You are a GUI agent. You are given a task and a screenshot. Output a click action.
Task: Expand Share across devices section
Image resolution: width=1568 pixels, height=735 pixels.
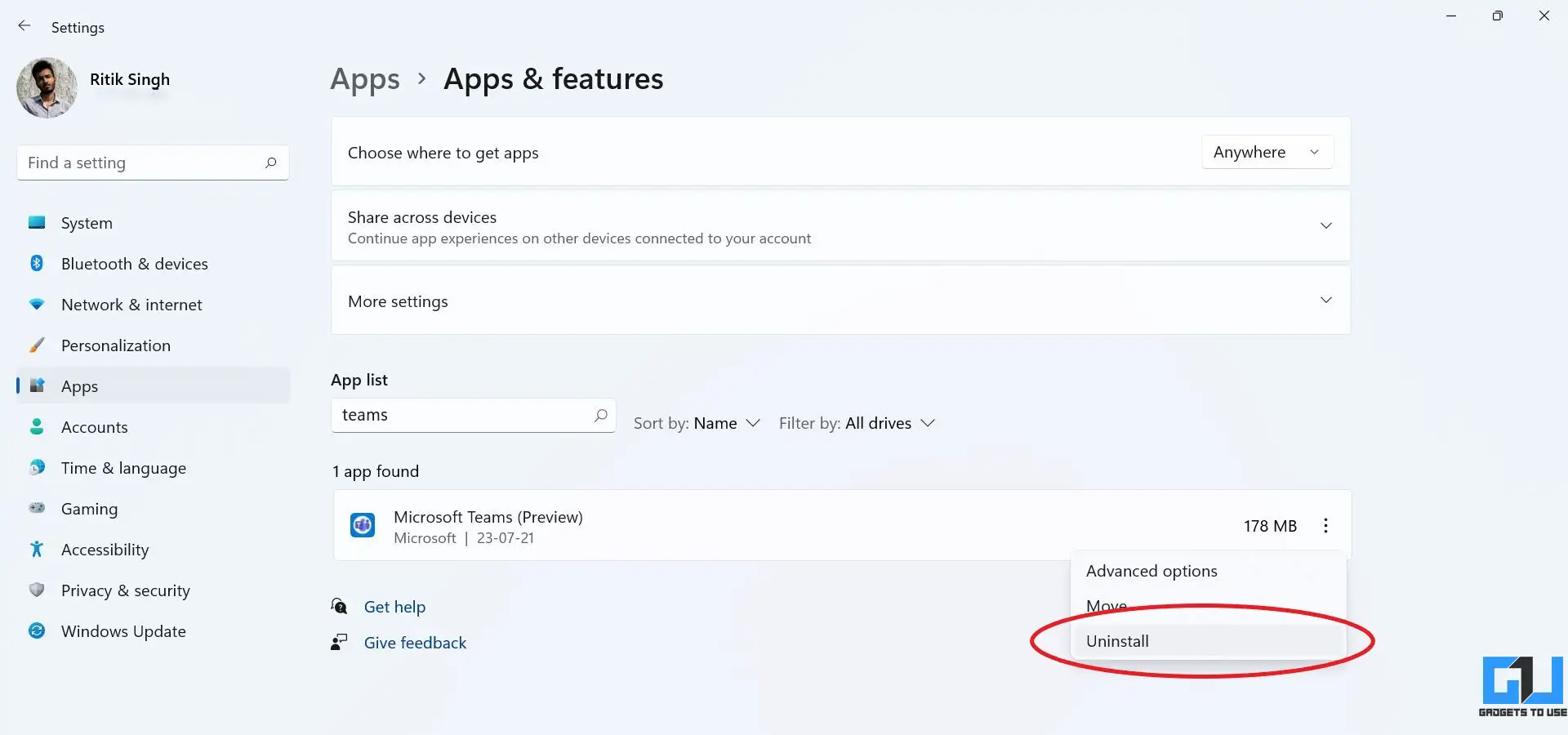[840, 226]
